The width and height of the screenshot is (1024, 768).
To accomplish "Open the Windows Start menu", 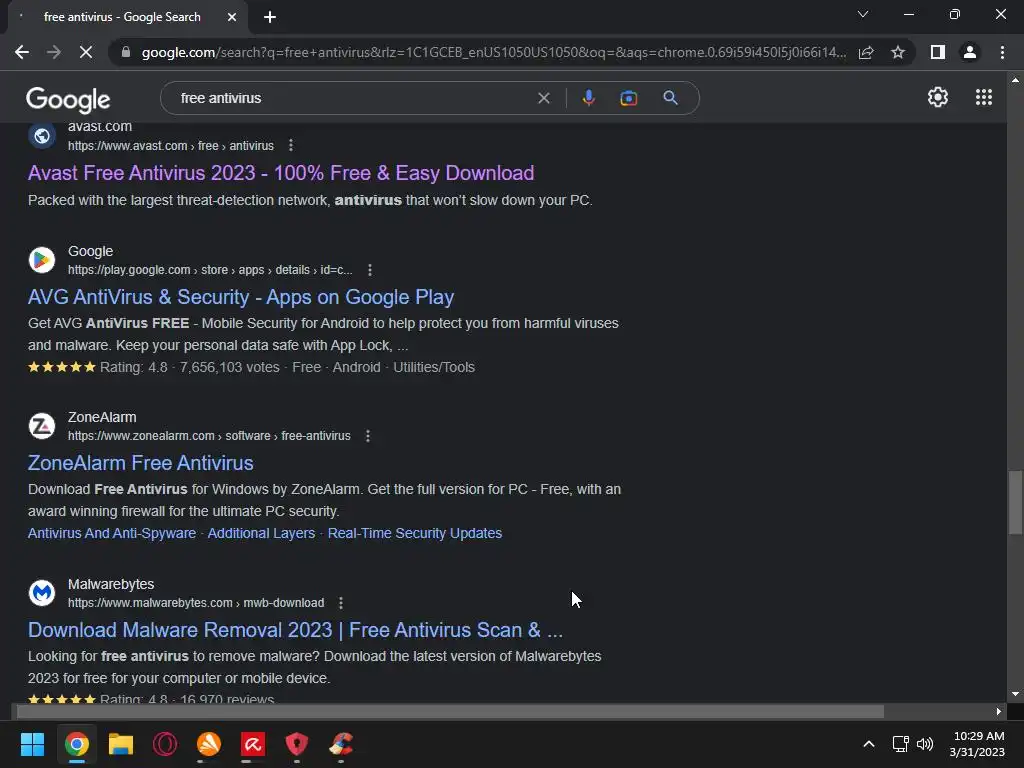I will (32, 744).
